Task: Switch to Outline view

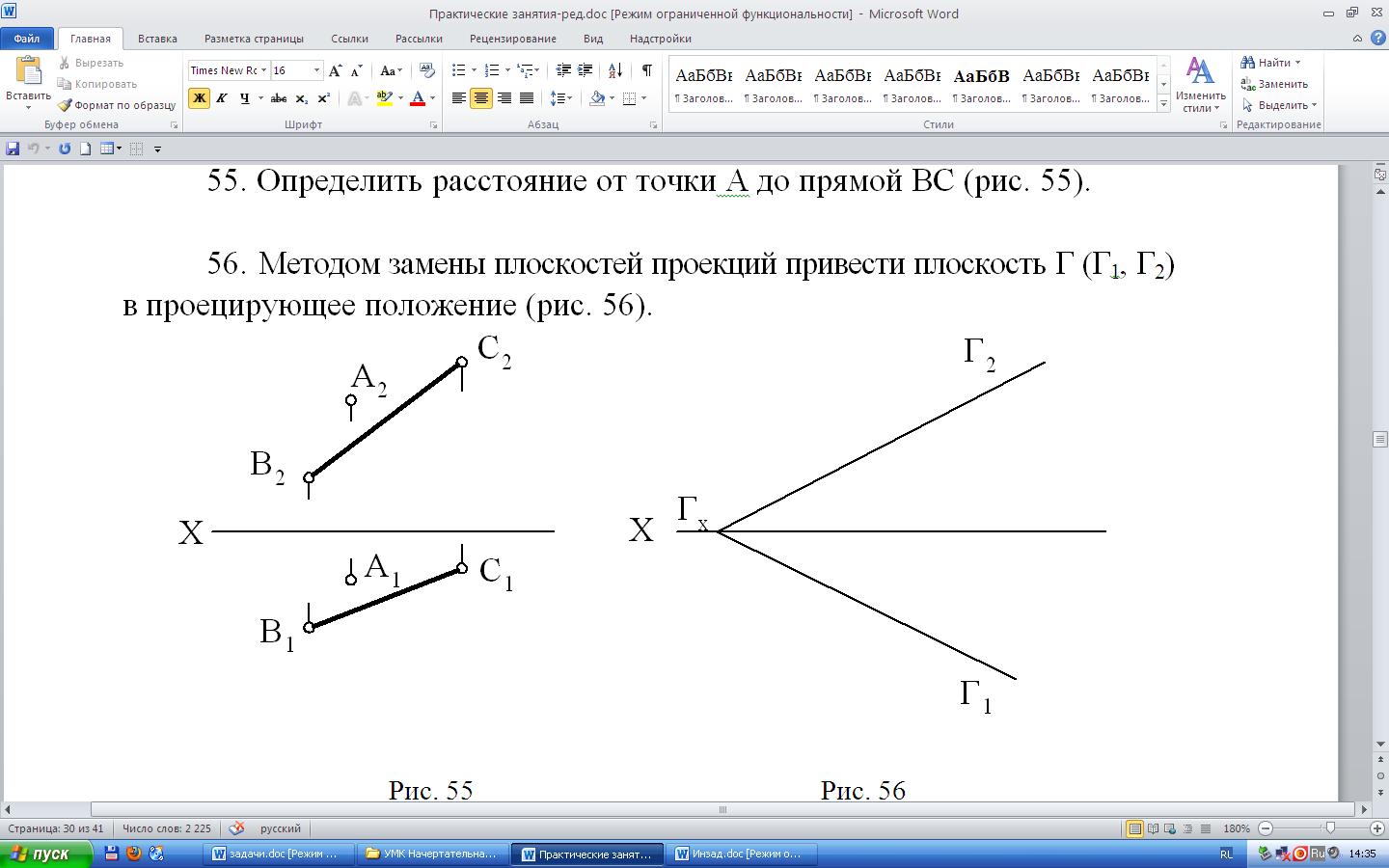Action: (1187, 828)
